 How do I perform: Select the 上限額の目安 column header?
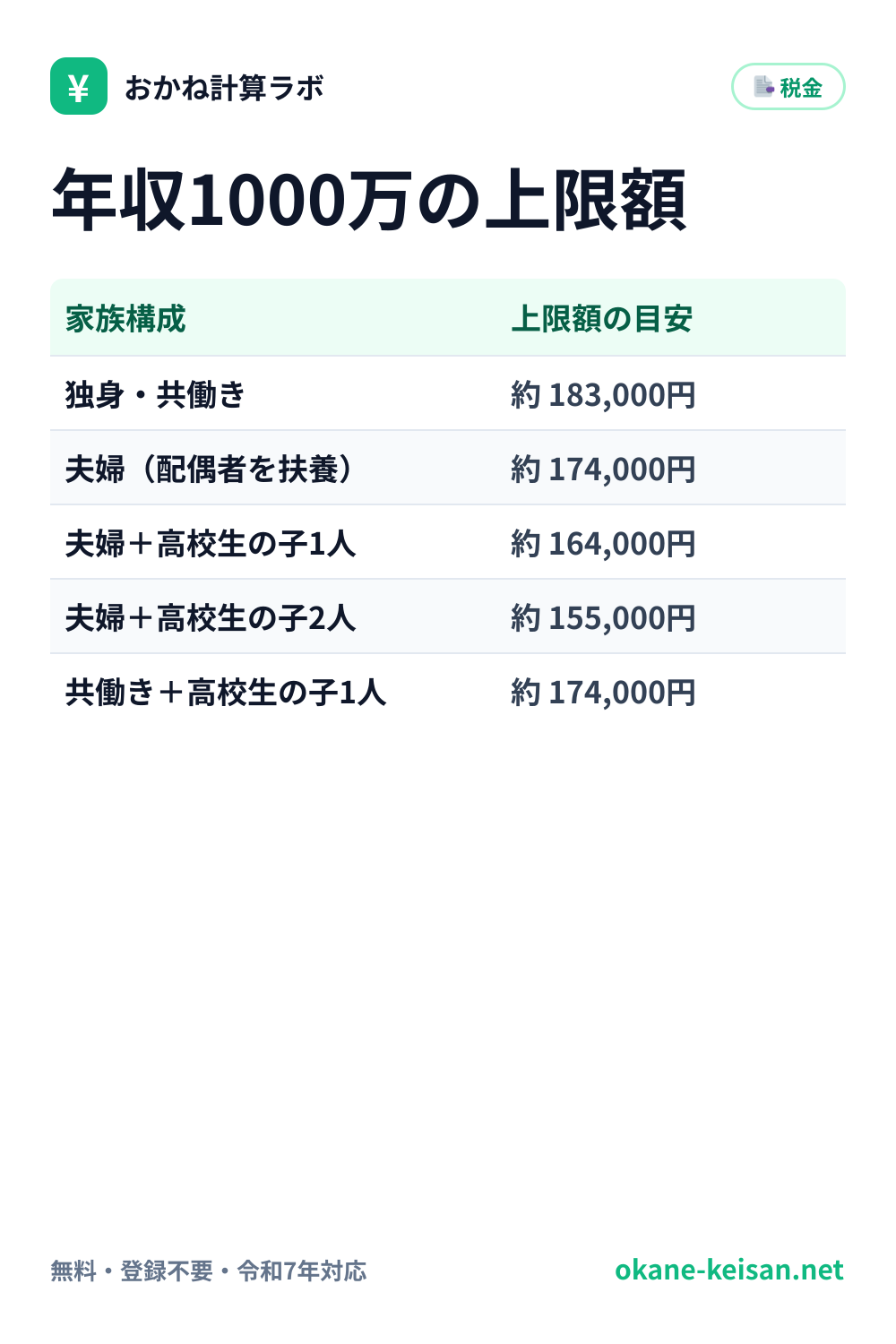(x=602, y=319)
